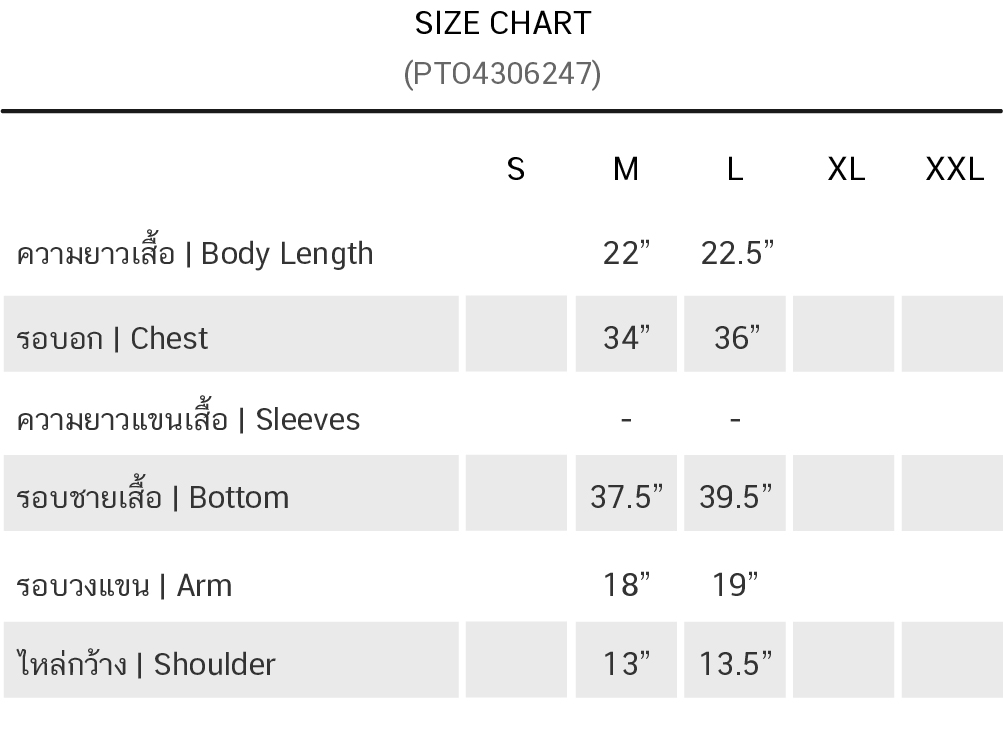
Task: Click the Sleeves row label
Action: (188, 418)
